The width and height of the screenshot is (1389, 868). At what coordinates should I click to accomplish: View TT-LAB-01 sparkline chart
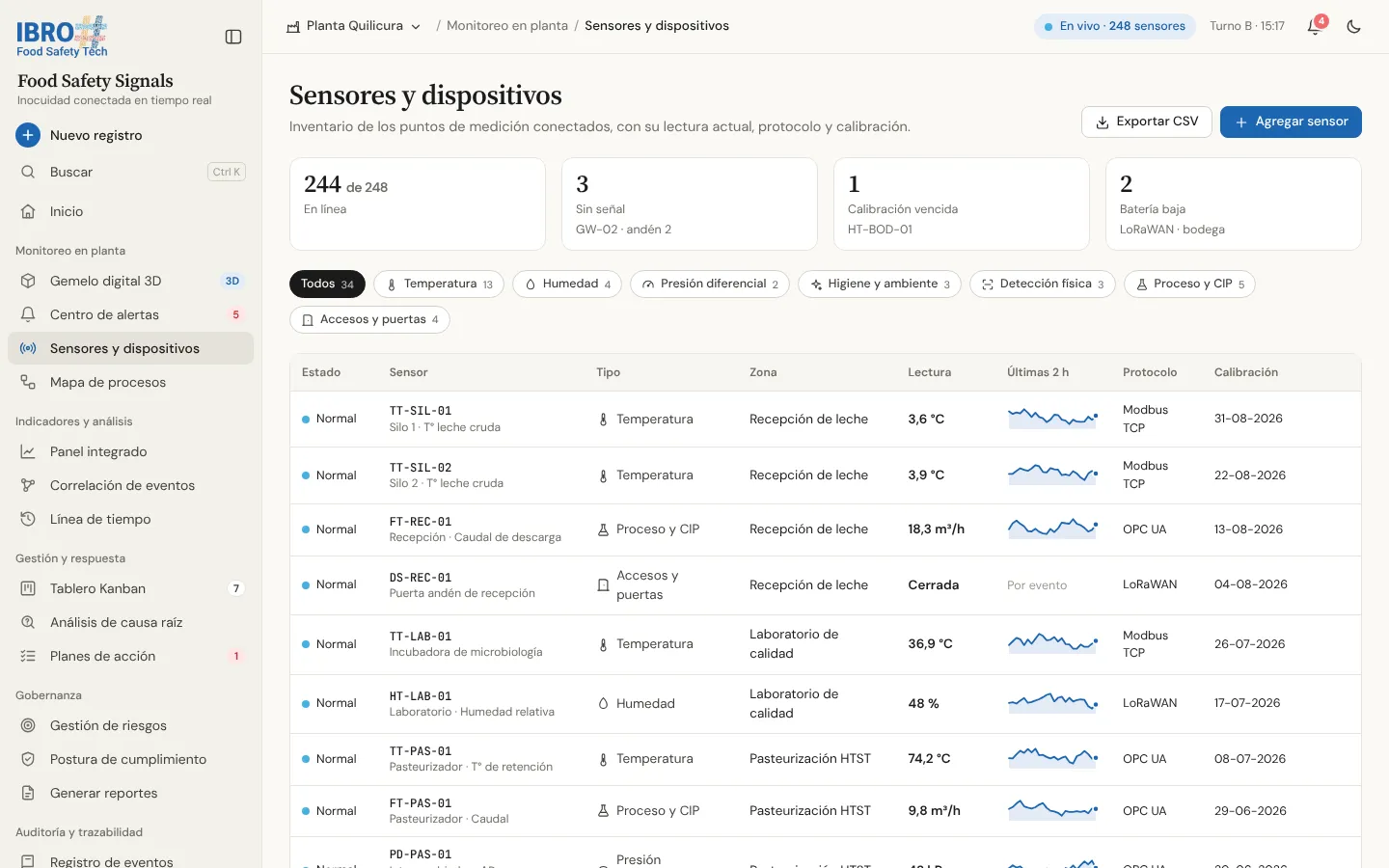click(x=1052, y=643)
